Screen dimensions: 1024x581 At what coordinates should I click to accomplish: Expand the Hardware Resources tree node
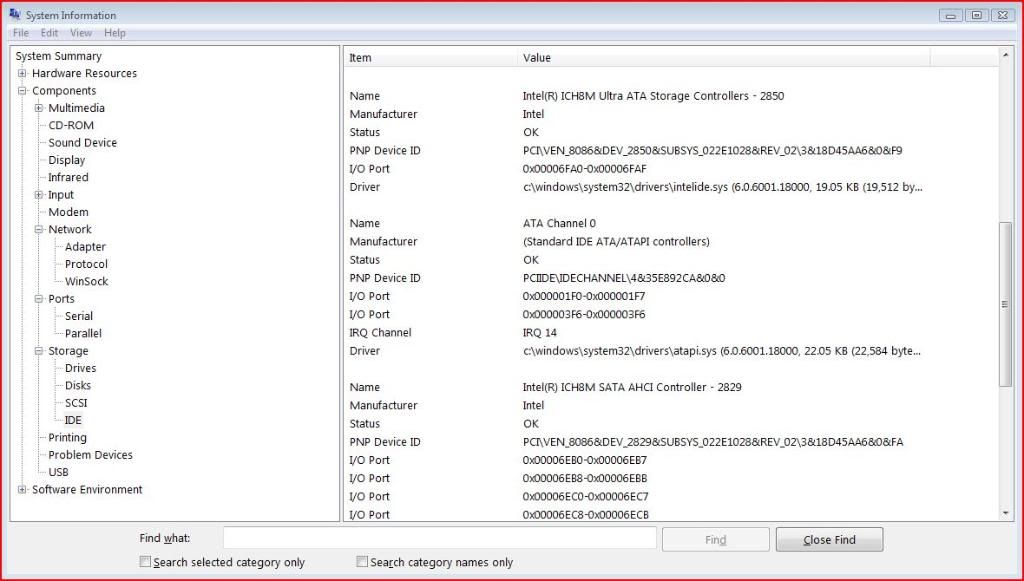(22, 74)
